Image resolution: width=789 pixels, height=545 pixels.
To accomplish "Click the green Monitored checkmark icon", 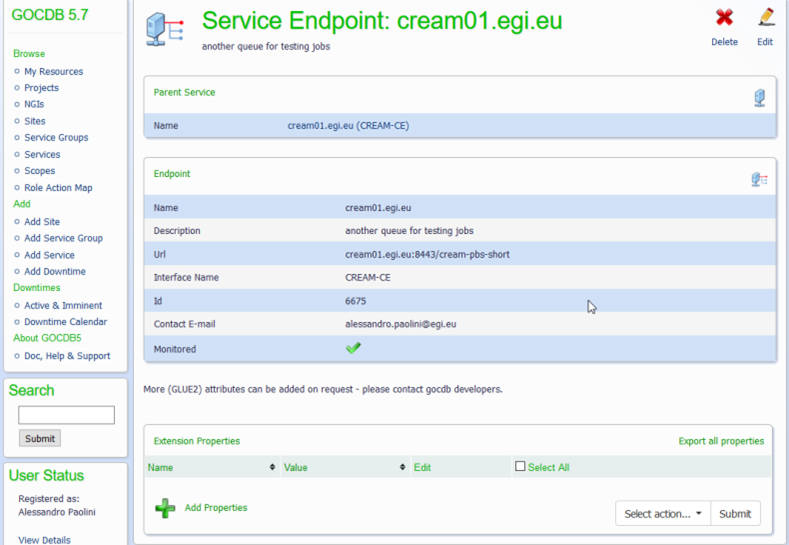I will coord(353,348).
